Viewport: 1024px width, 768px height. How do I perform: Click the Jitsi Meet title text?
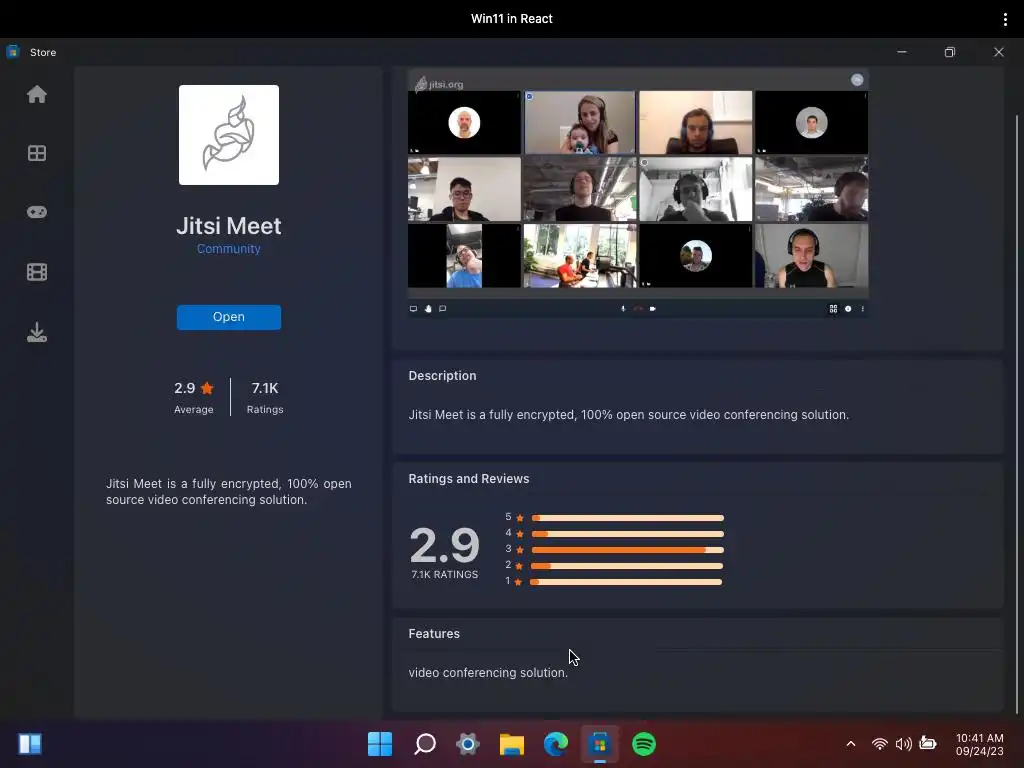click(229, 226)
